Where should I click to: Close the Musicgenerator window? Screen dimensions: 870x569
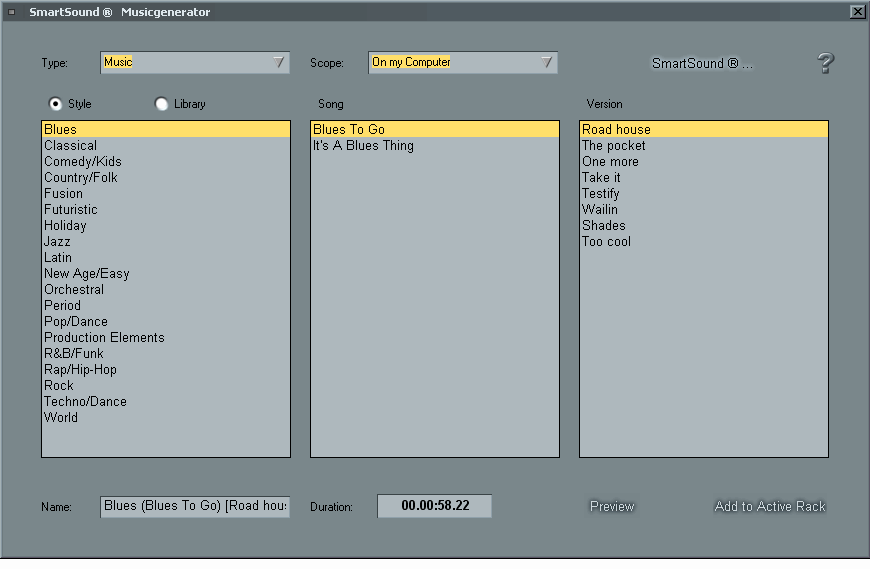(857, 12)
